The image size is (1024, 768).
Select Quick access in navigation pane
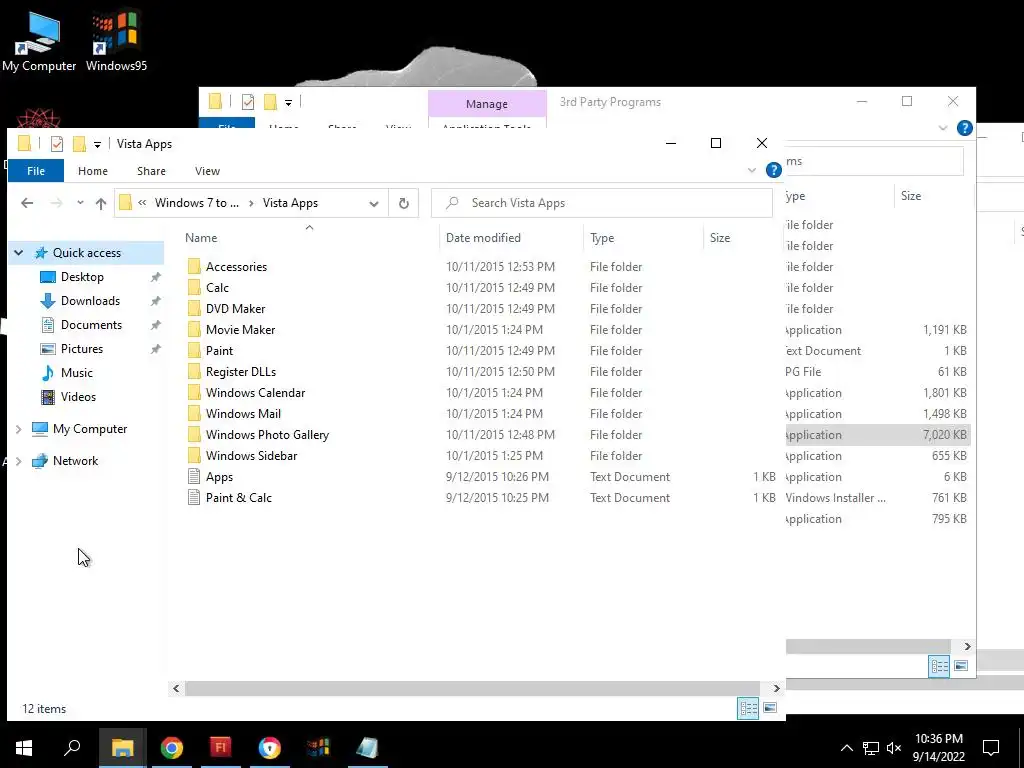[87, 253]
